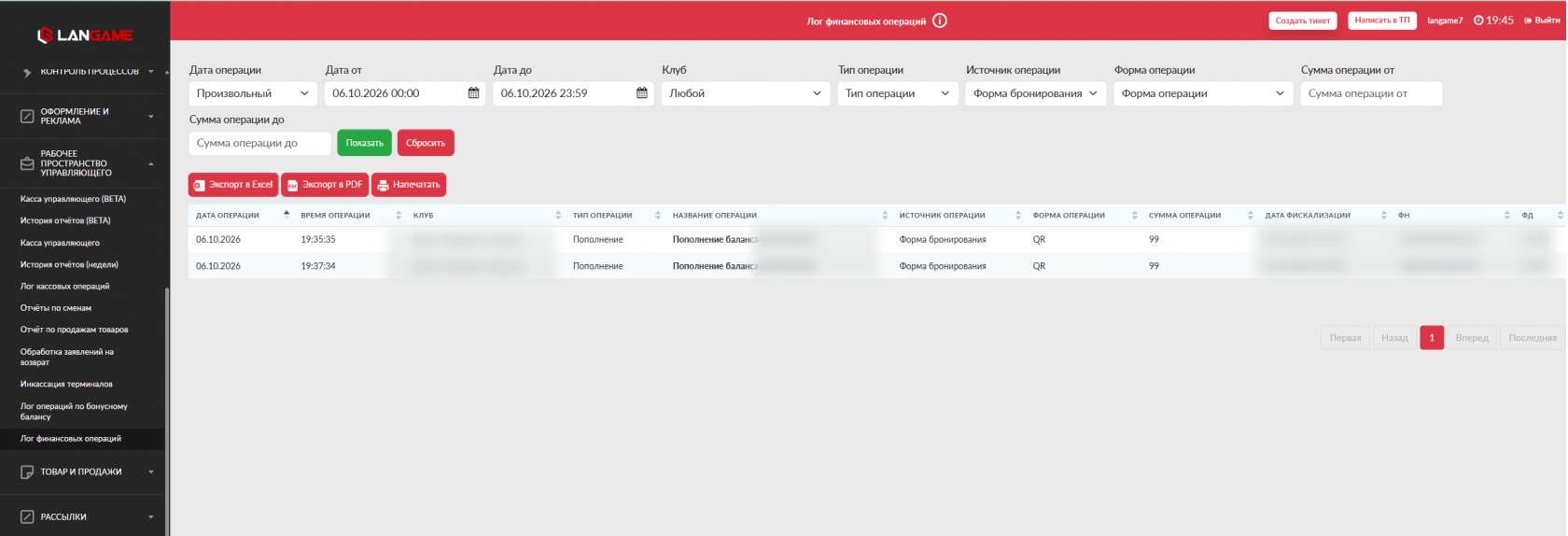
Task: Sort by ФН column arrows
Action: tap(1507, 216)
